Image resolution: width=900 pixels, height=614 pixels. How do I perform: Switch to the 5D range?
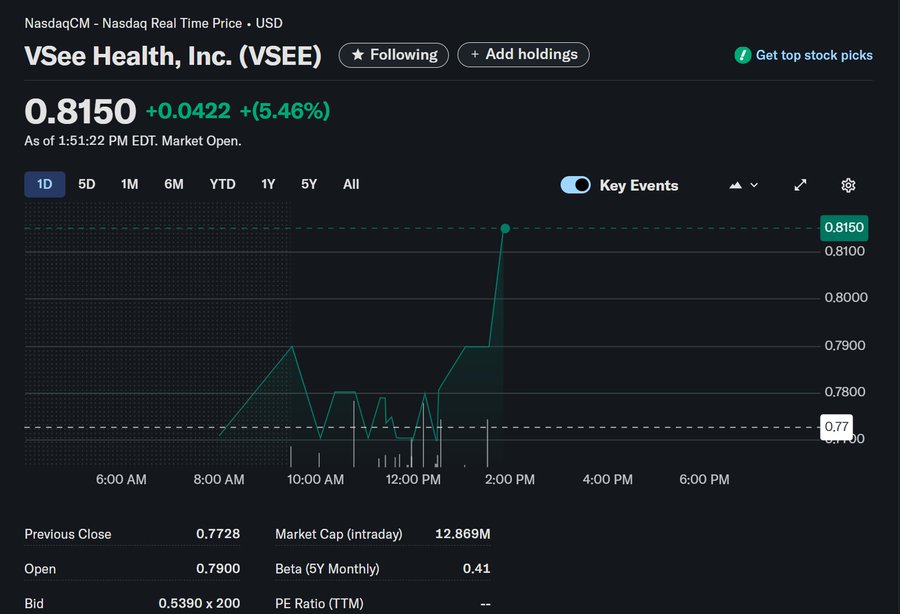coord(87,184)
